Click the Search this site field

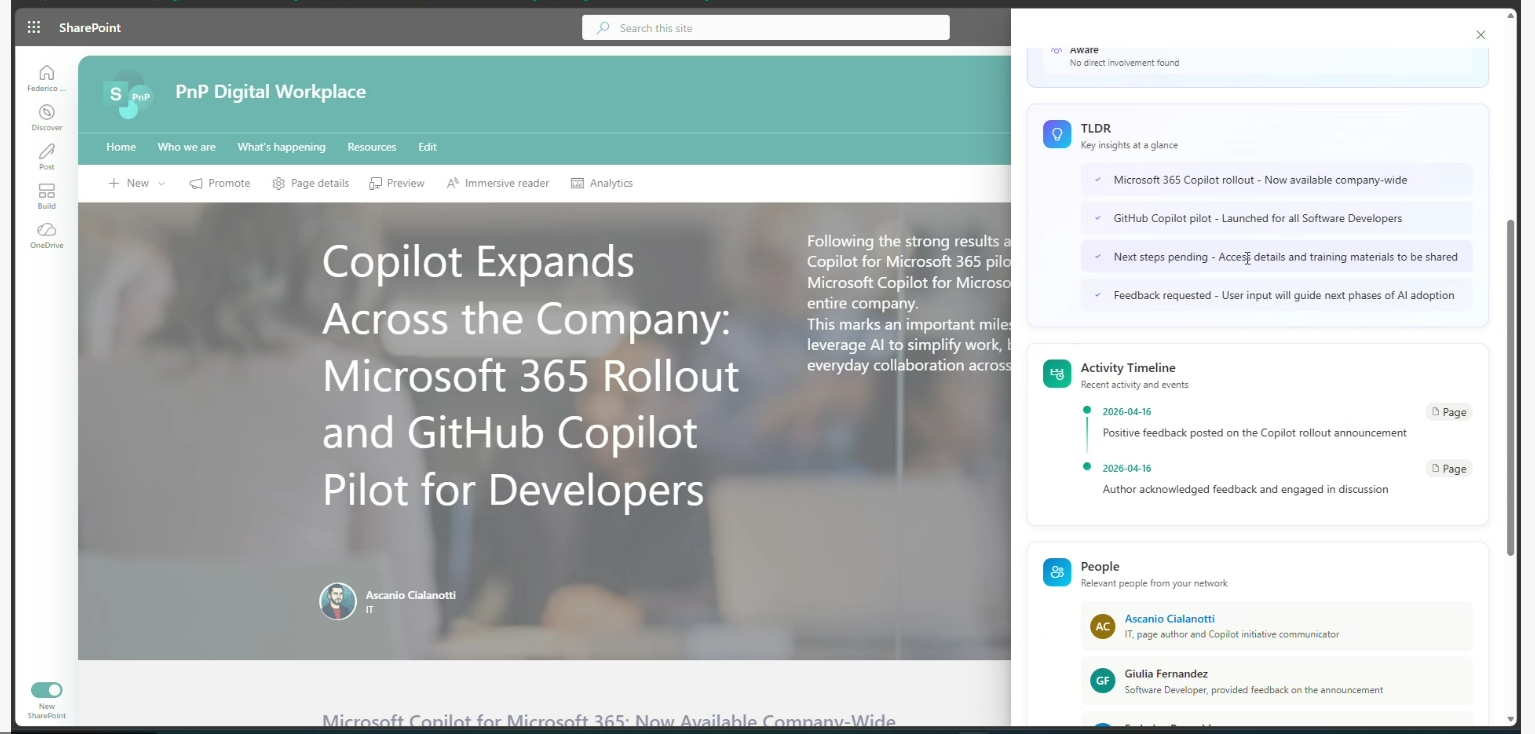tap(766, 28)
